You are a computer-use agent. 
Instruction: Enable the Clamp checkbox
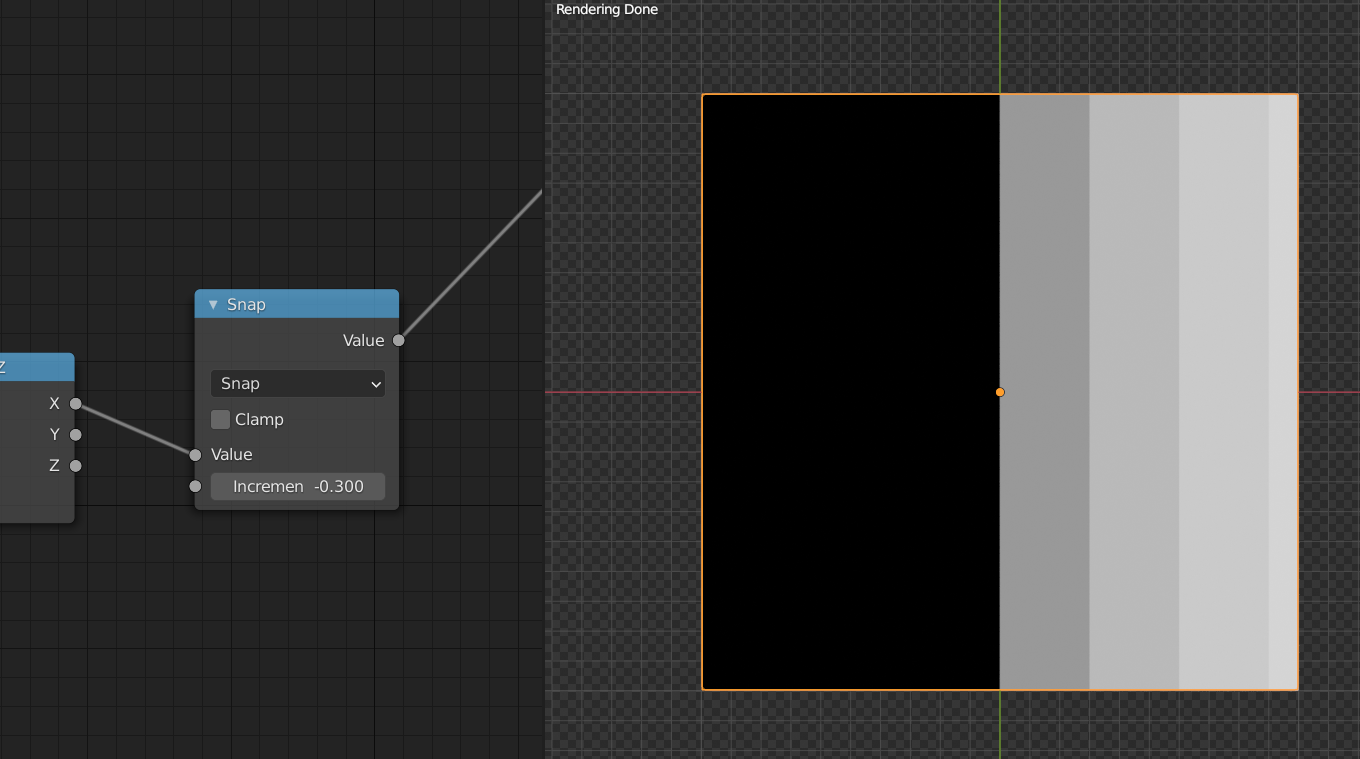click(x=221, y=419)
